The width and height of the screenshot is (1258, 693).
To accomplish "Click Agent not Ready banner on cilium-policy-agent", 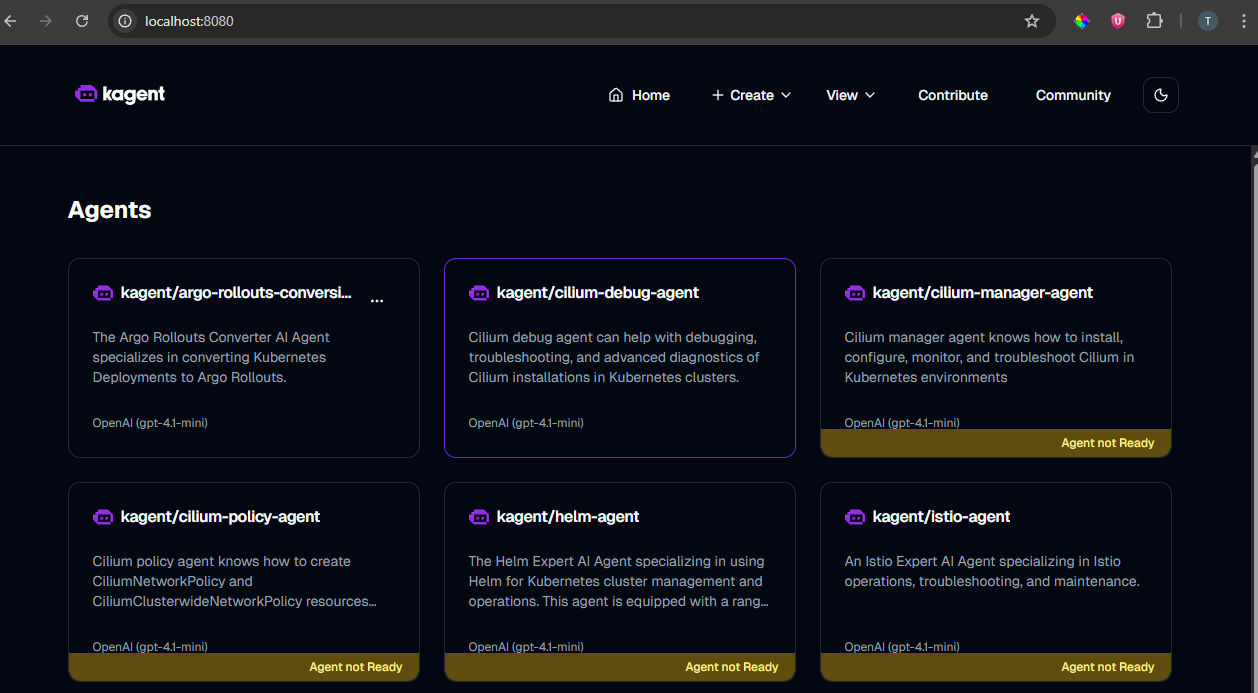I will pos(244,667).
